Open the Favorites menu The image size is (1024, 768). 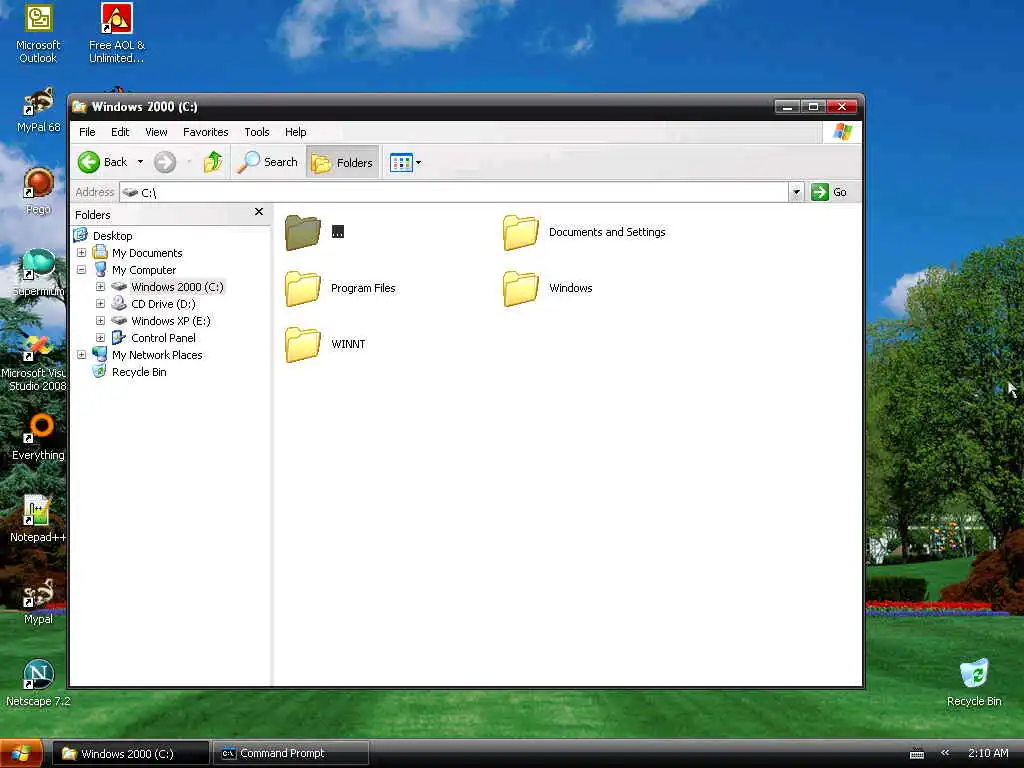[x=206, y=132]
